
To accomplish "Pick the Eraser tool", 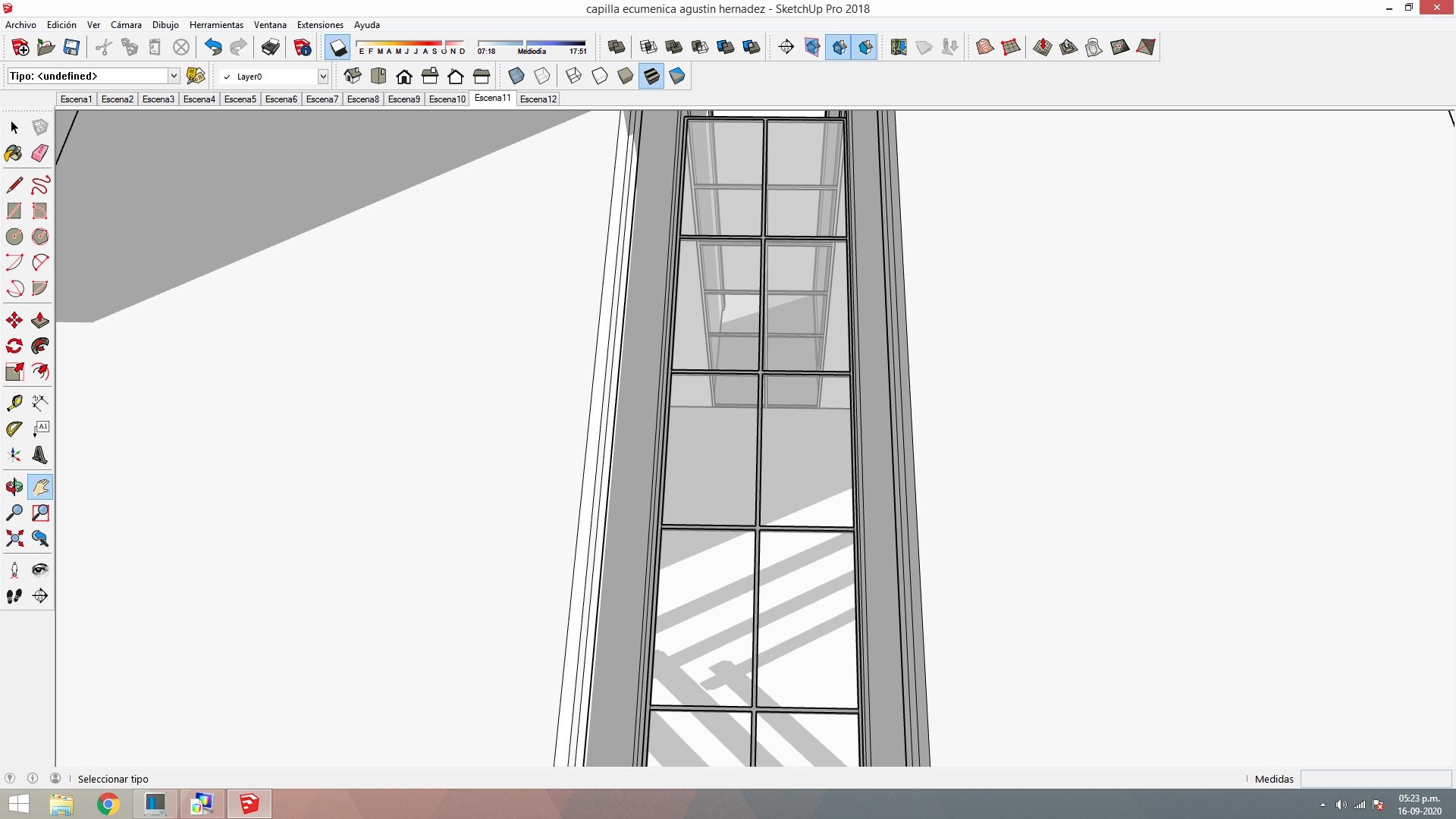I will click(x=40, y=153).
